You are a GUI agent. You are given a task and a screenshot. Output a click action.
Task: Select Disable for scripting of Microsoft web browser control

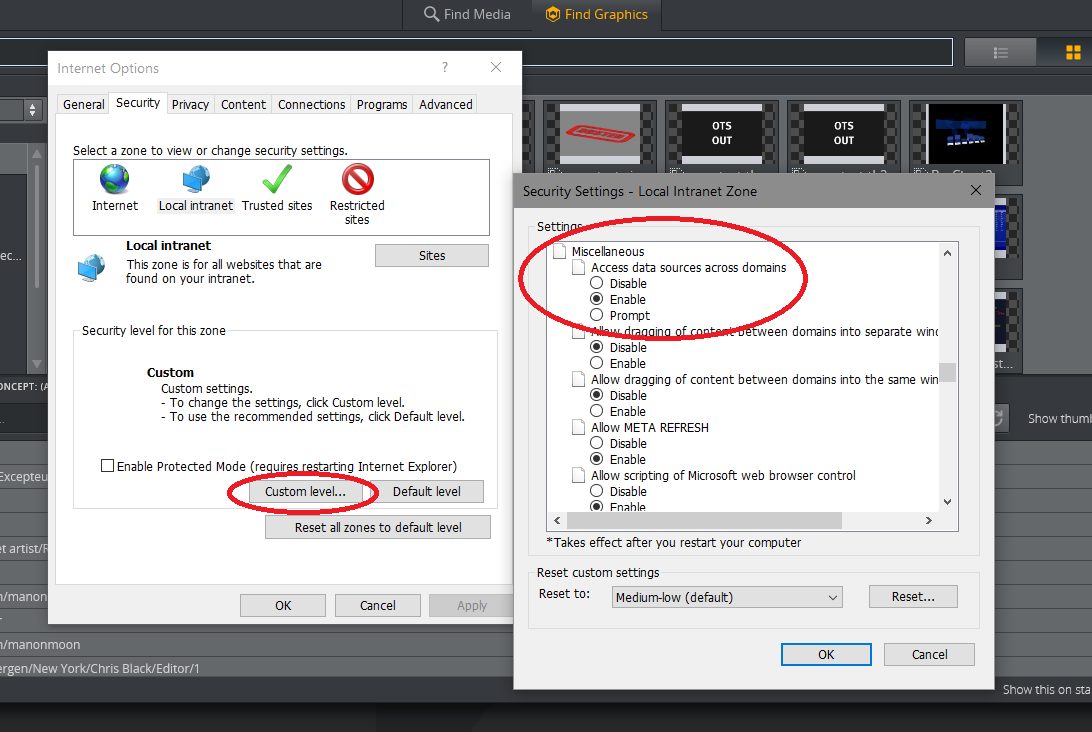click(597, 491)
